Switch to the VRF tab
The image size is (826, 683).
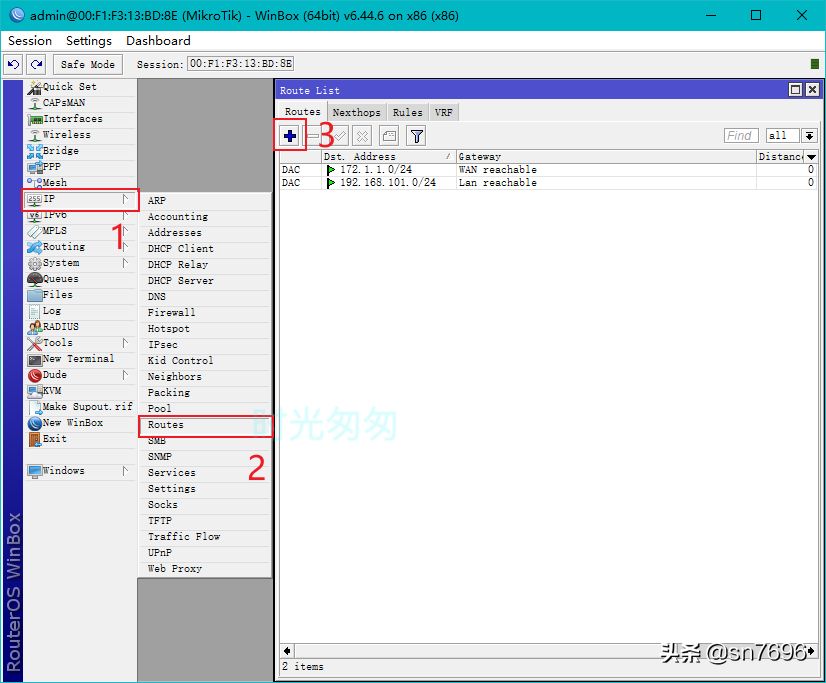pos(444,112)
